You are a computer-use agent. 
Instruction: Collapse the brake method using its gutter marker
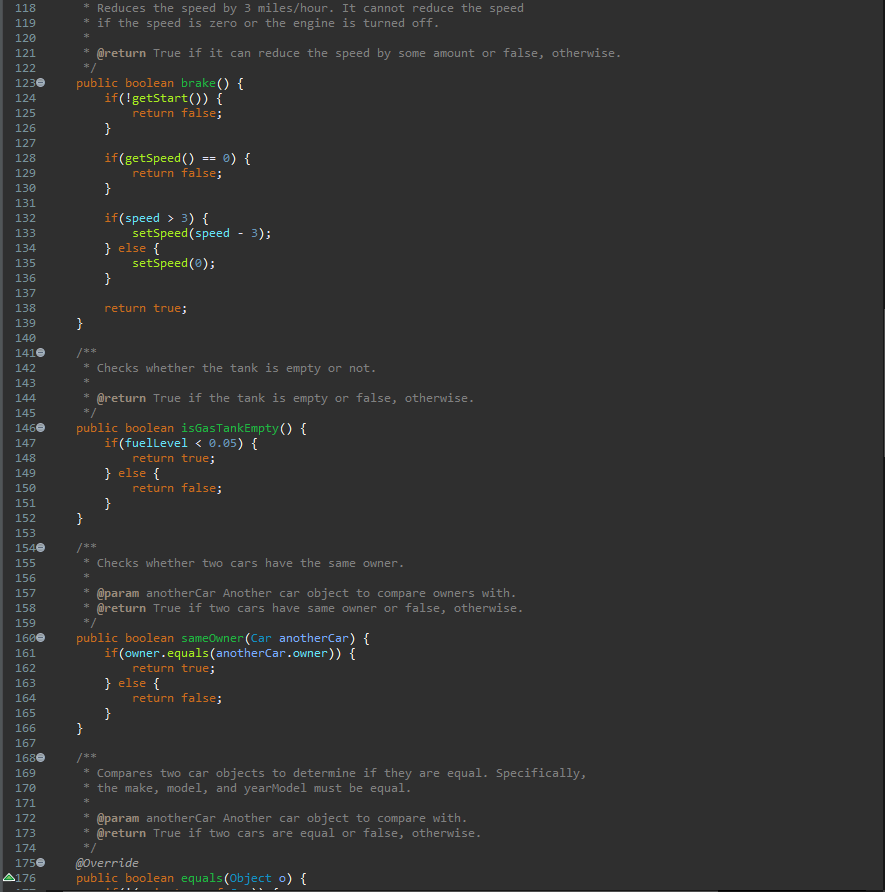(41, 83)
